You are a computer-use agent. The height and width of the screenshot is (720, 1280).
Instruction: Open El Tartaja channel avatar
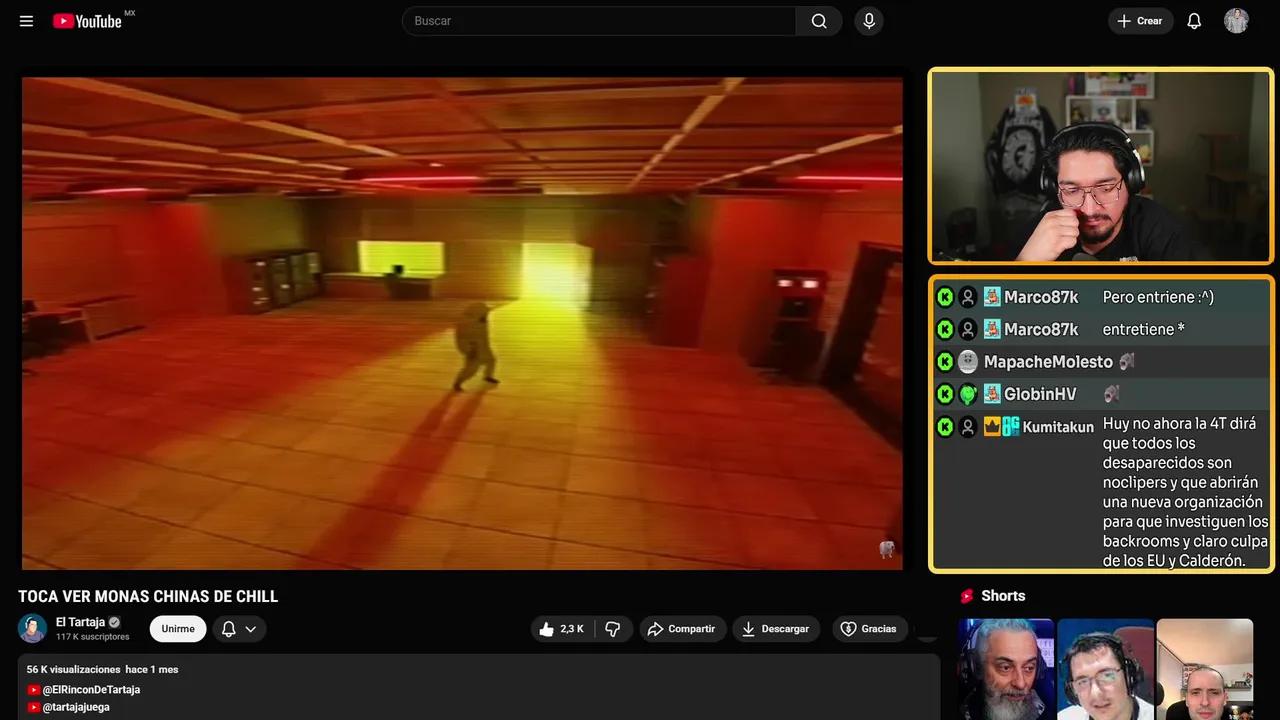point(32,628)
